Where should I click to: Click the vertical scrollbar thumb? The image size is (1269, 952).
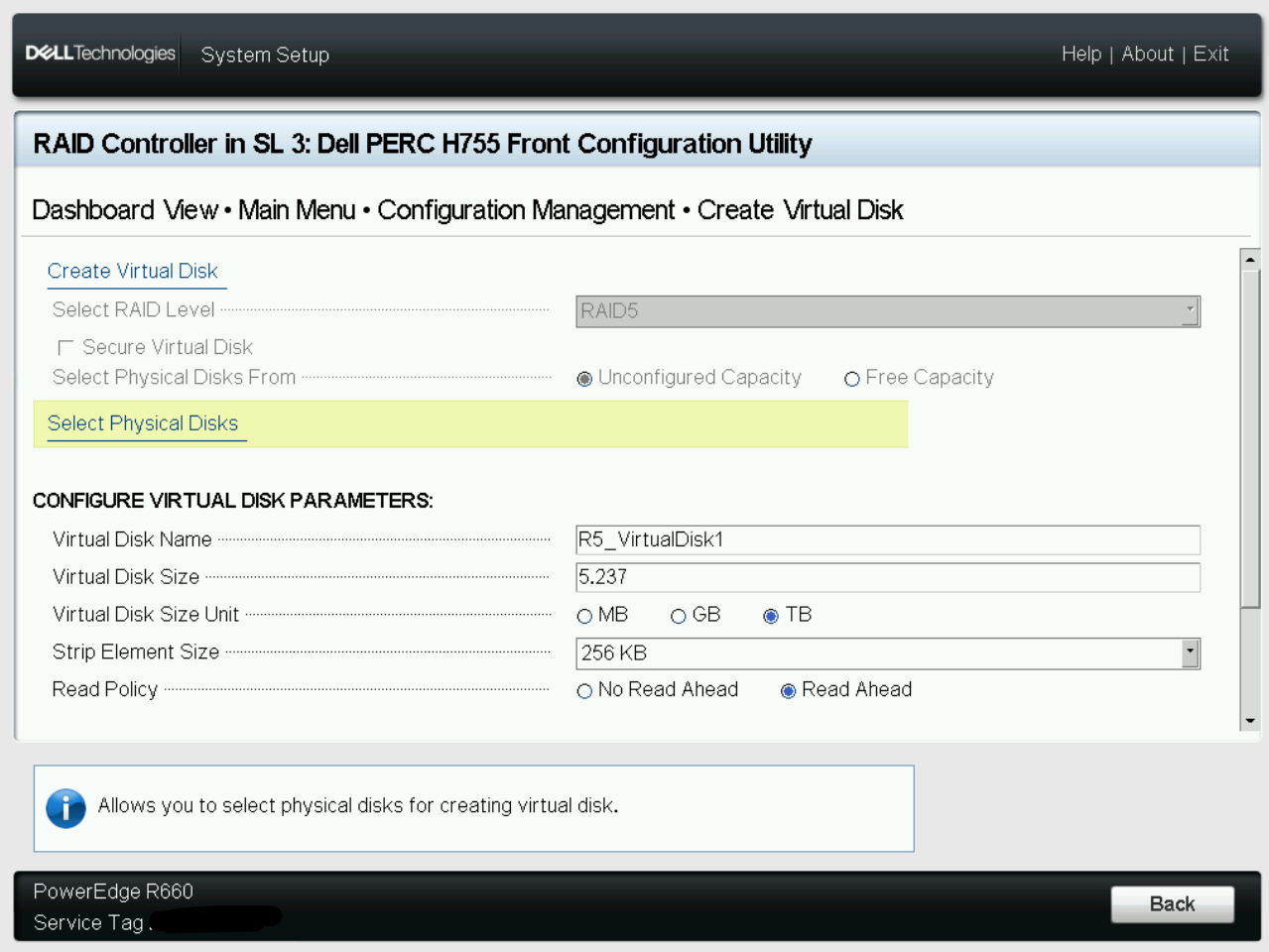1250,437
